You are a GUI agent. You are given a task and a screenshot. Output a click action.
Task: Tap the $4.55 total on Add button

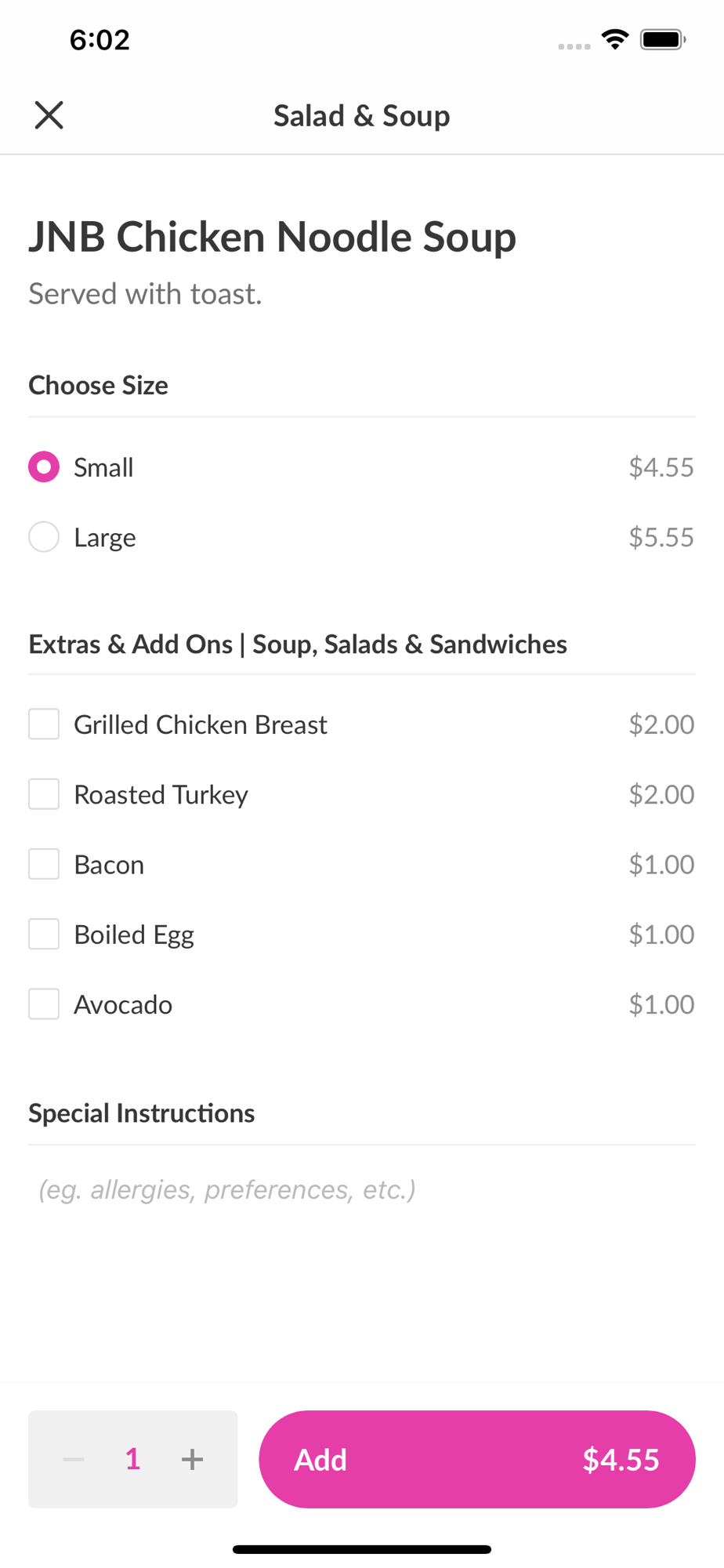621,1460
